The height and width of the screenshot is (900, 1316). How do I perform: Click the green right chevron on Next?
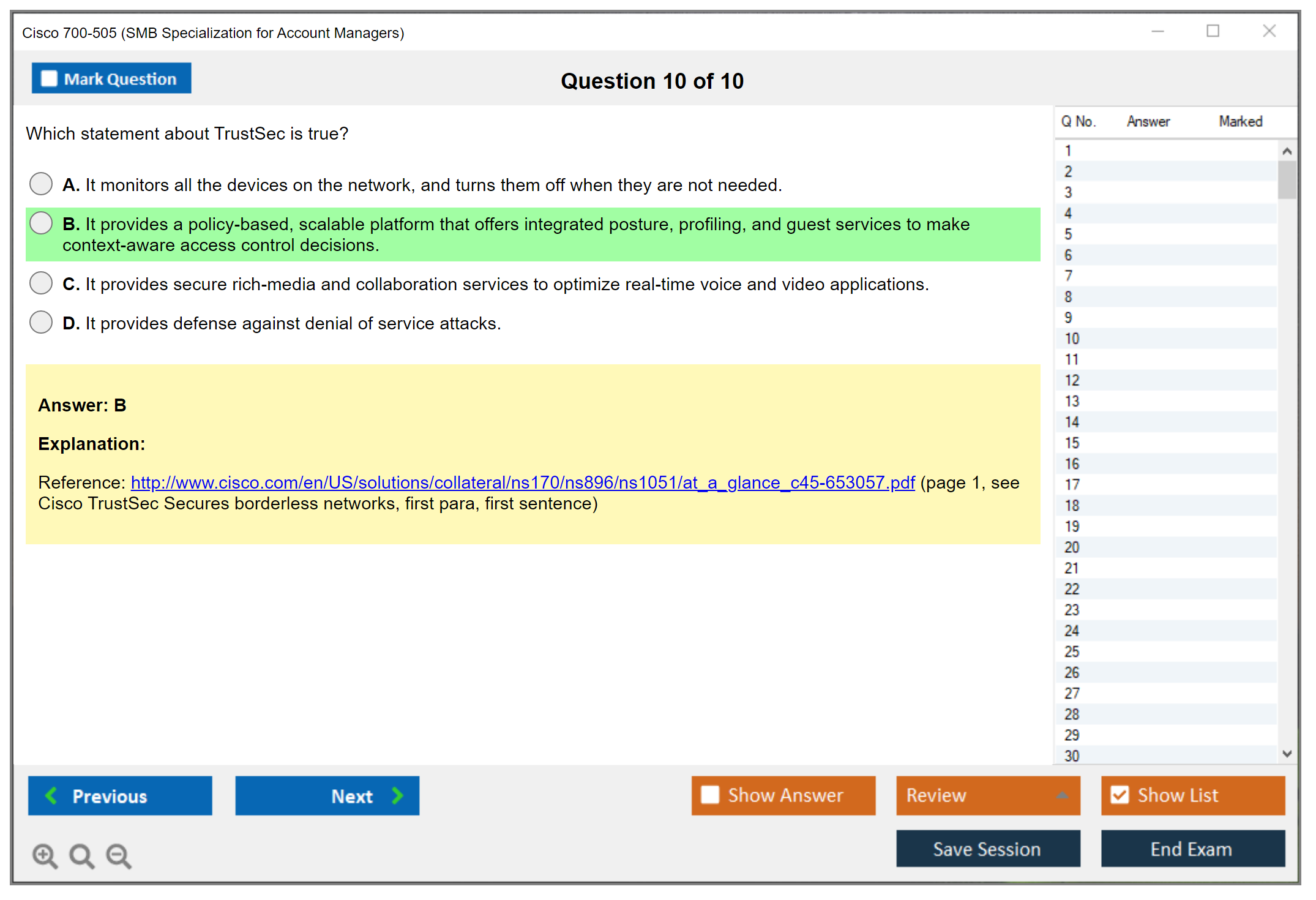397,795
